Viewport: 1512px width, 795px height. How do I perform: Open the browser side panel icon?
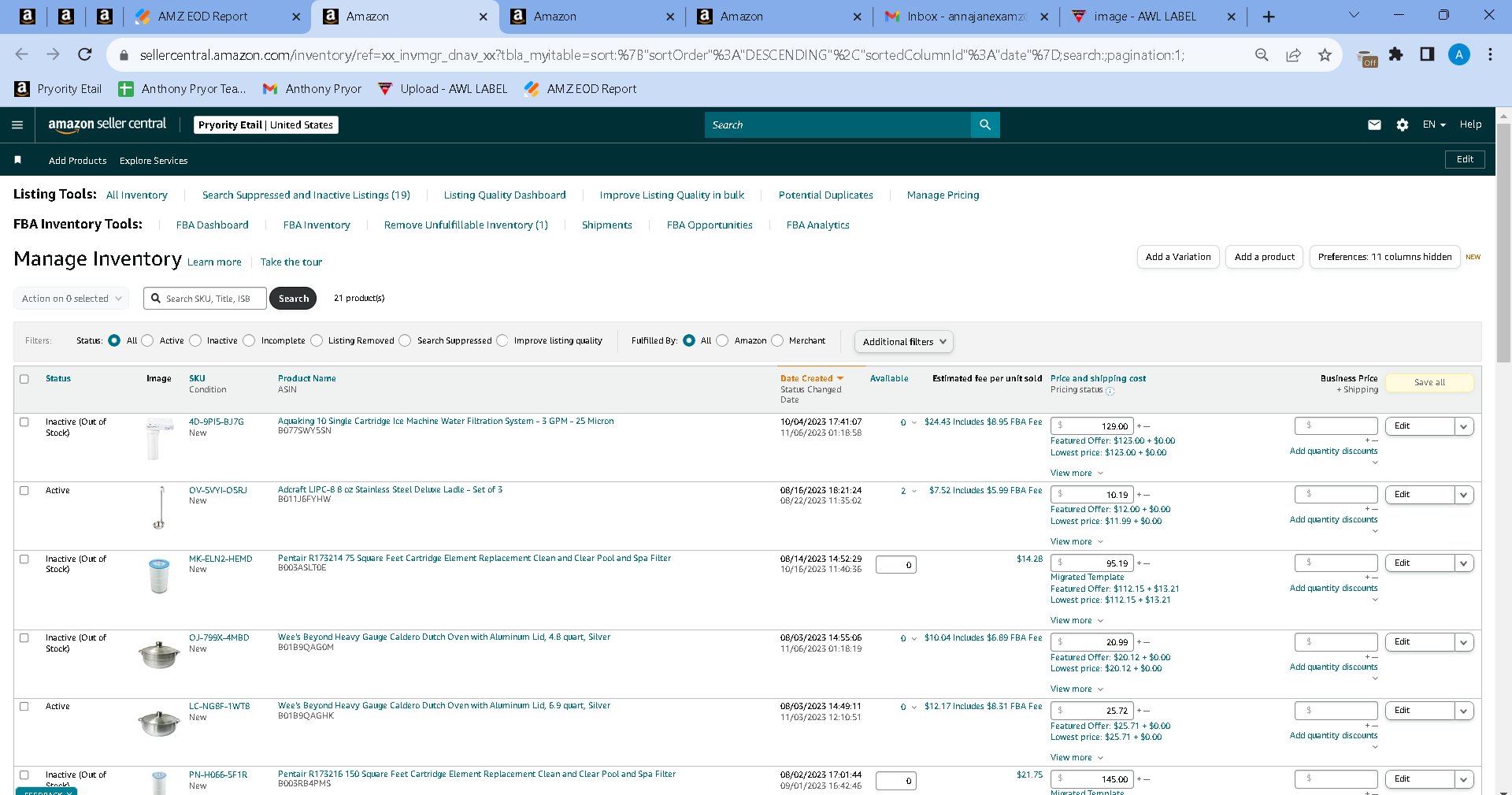click(1427, 54)
